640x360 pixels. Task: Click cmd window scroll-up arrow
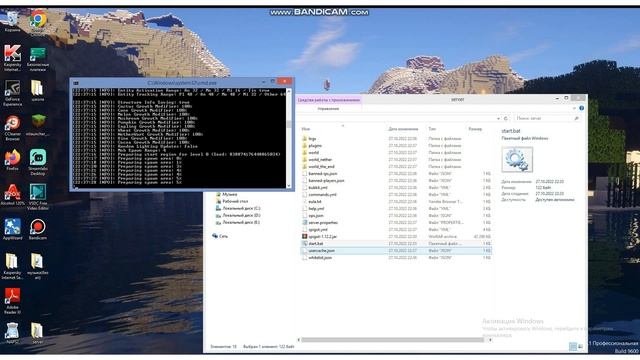[x=289, y=91]
